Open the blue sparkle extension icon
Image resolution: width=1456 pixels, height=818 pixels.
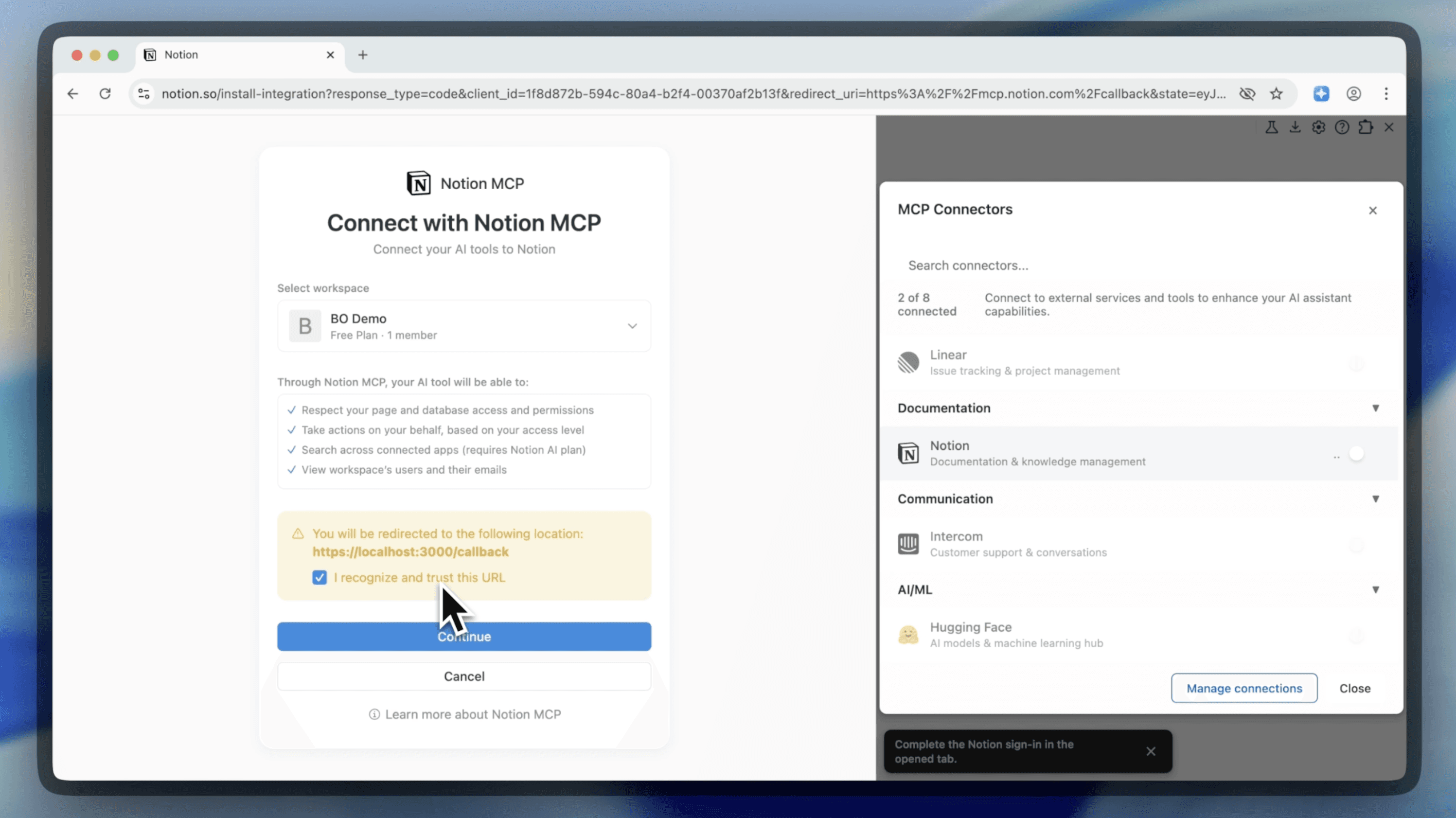pos(1321,94)
